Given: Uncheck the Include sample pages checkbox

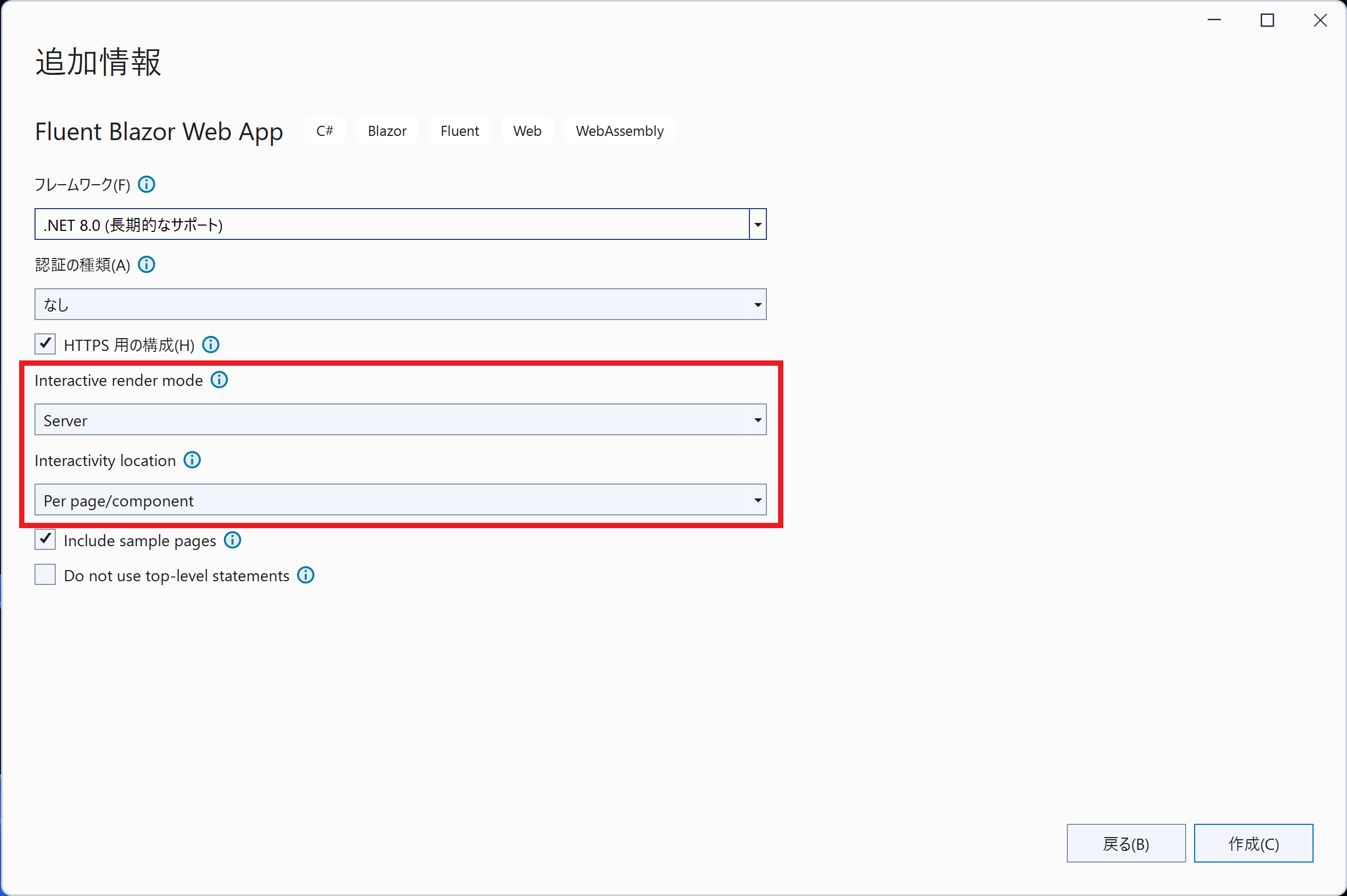Looking at the screenshot, I should coord(45,539).
